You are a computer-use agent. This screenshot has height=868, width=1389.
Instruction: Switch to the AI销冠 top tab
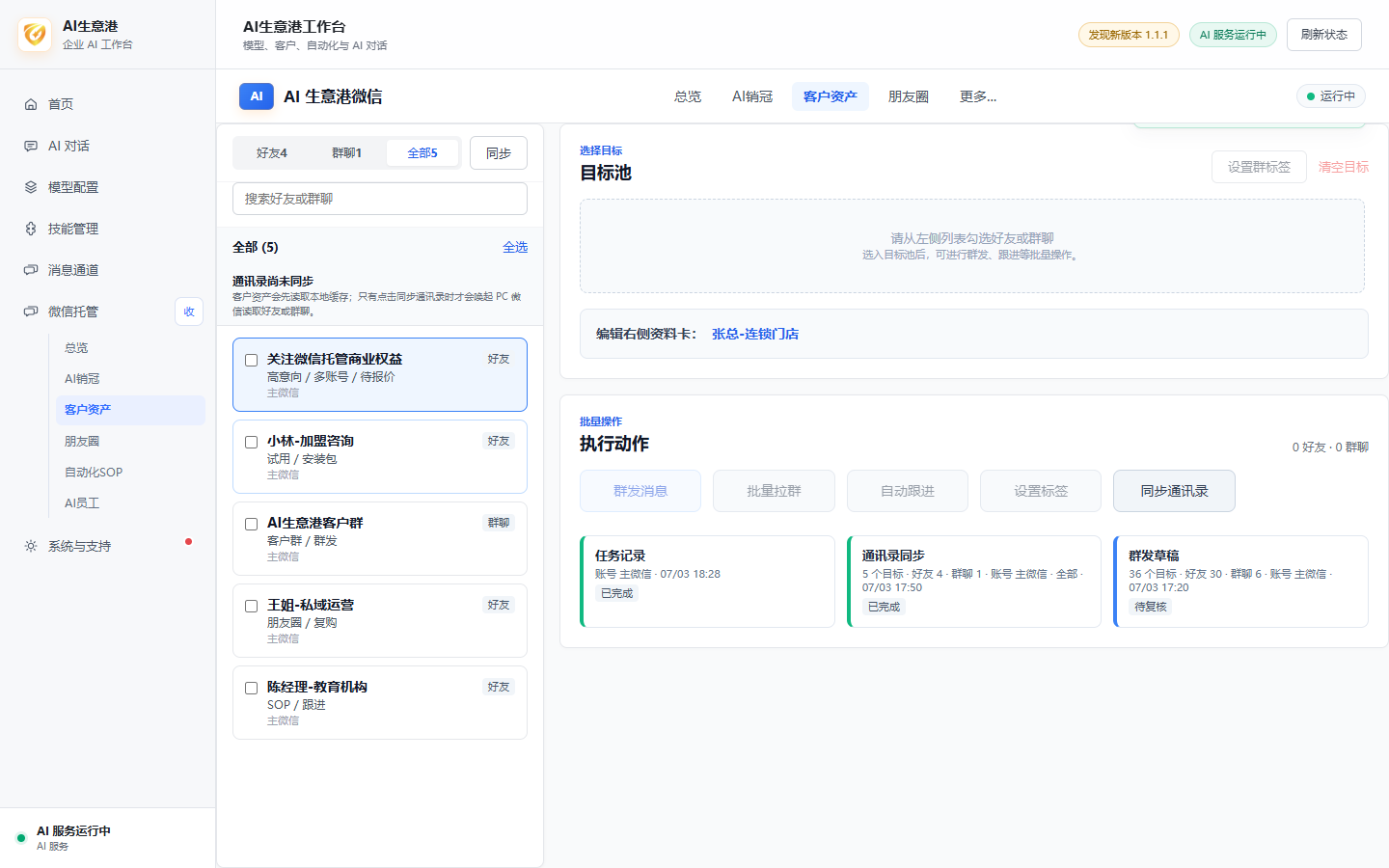(752, 96)
